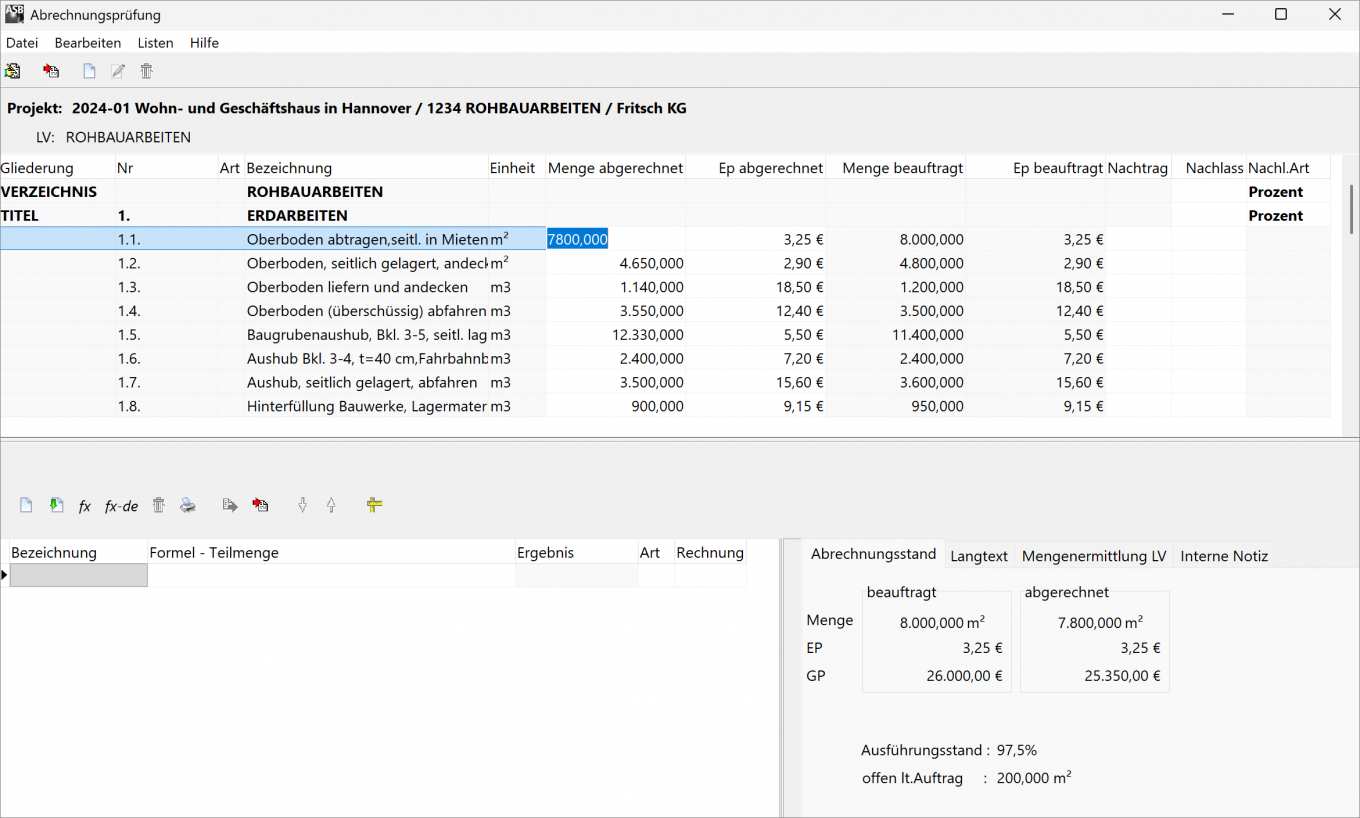Switch to the Langtext tab

[978, 556]
